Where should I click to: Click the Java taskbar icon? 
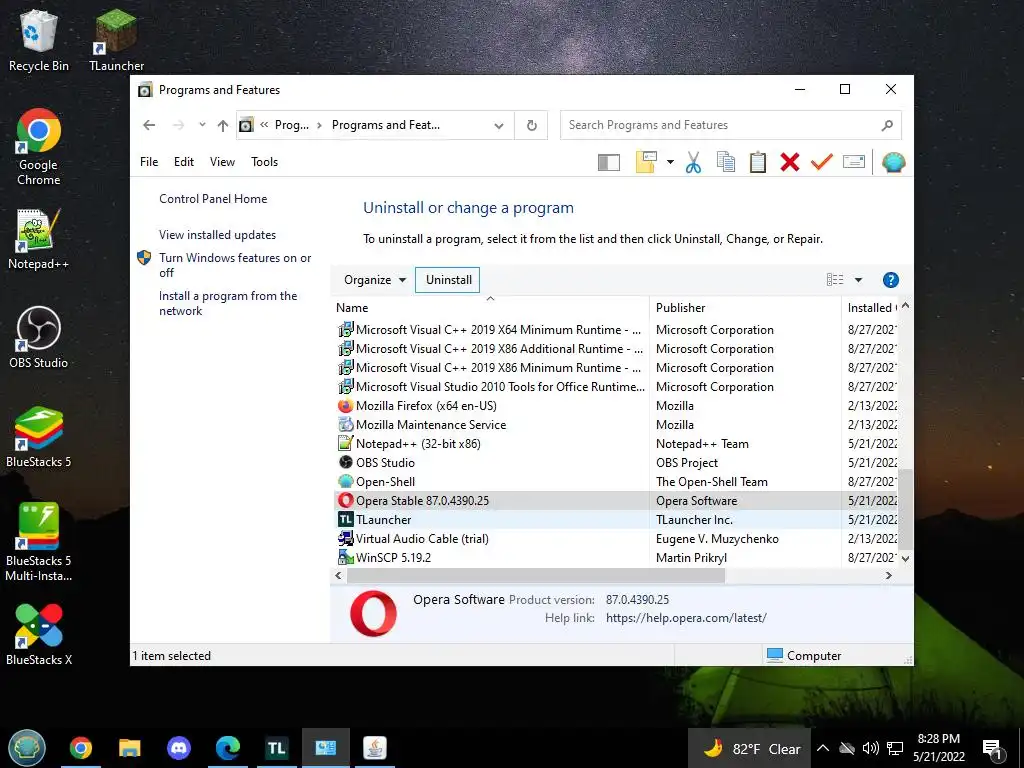pos(375,748)
